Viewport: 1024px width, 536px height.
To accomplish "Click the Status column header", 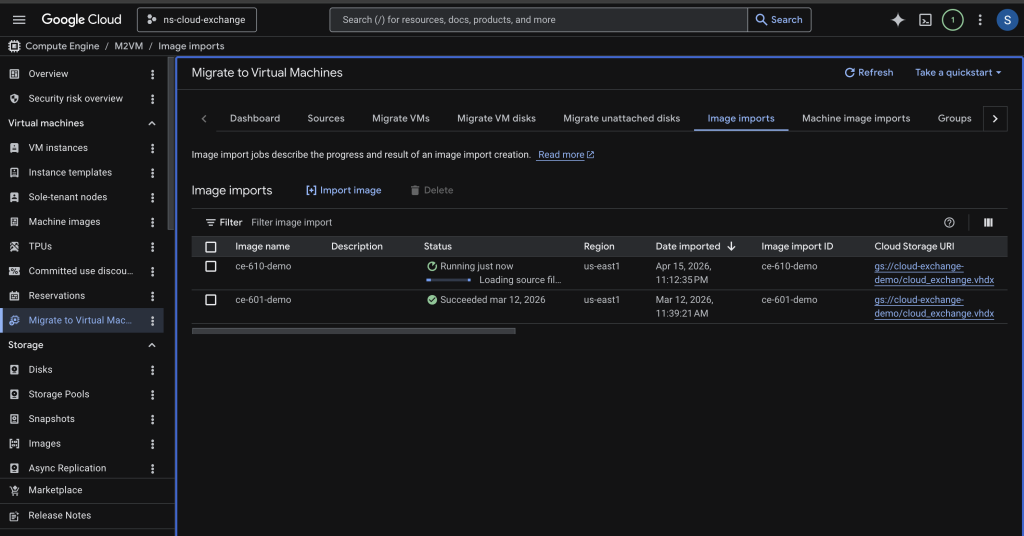I will (x=438, y=246).
